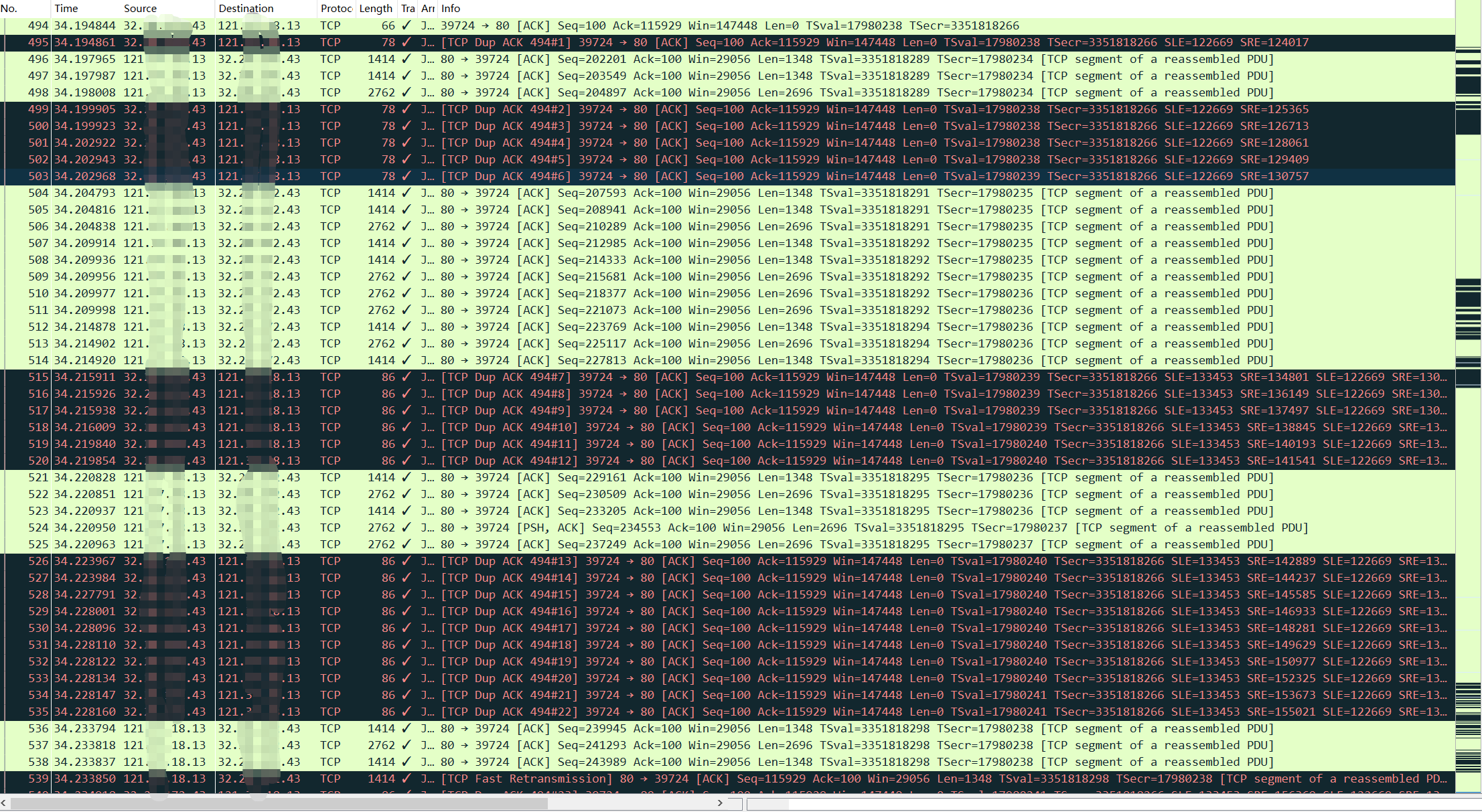Sort by the No. column header
Viewport: 1482px width, 812px height.
click(9, 8)
